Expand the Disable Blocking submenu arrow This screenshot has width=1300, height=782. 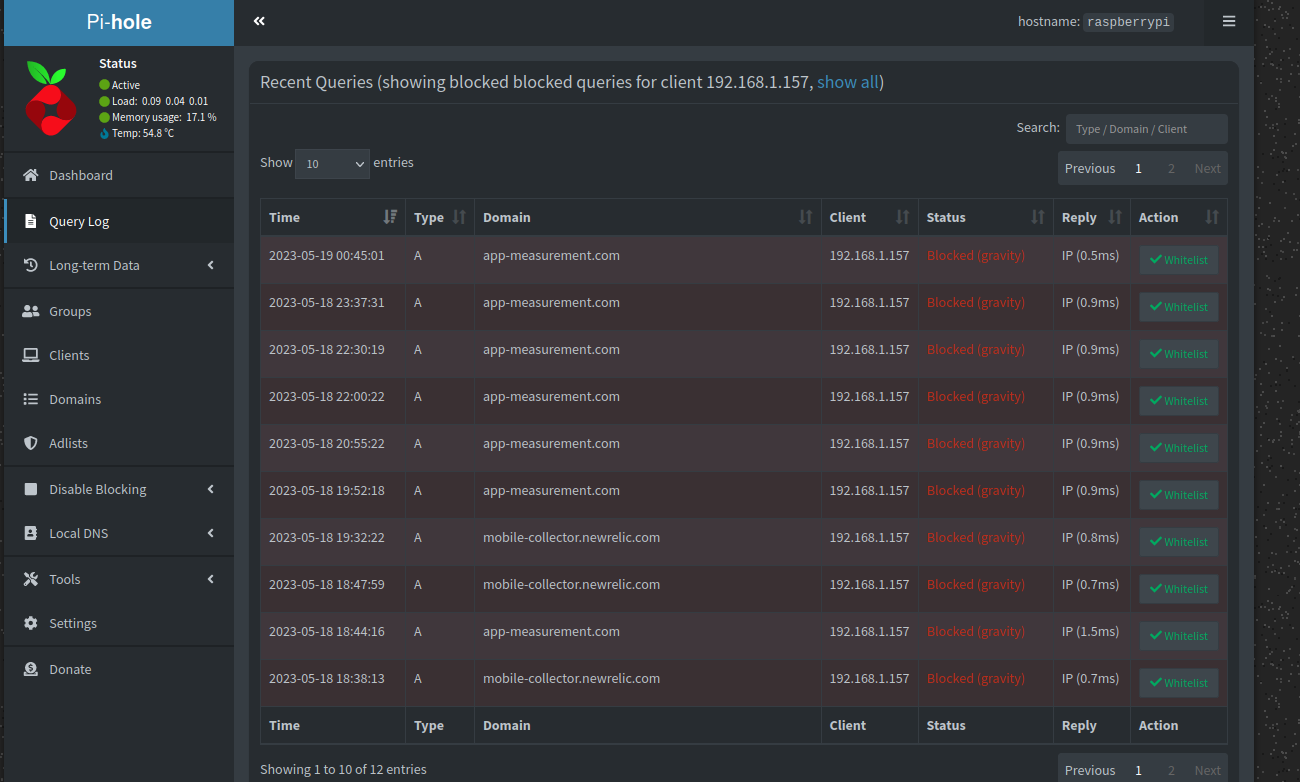(211, 489)
